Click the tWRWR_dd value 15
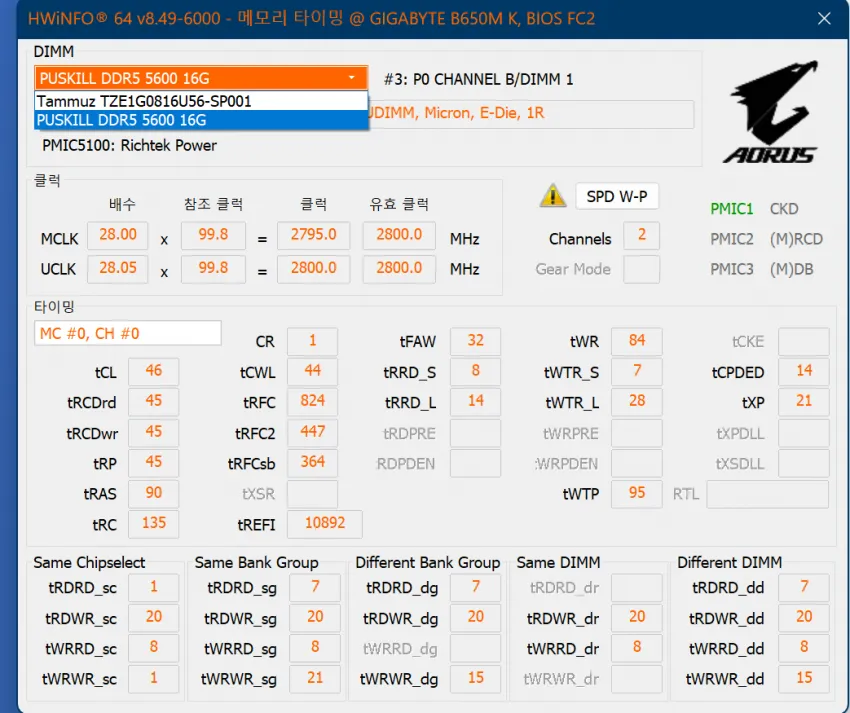Viewport: 850px width, 713px height. coord(804,679)
